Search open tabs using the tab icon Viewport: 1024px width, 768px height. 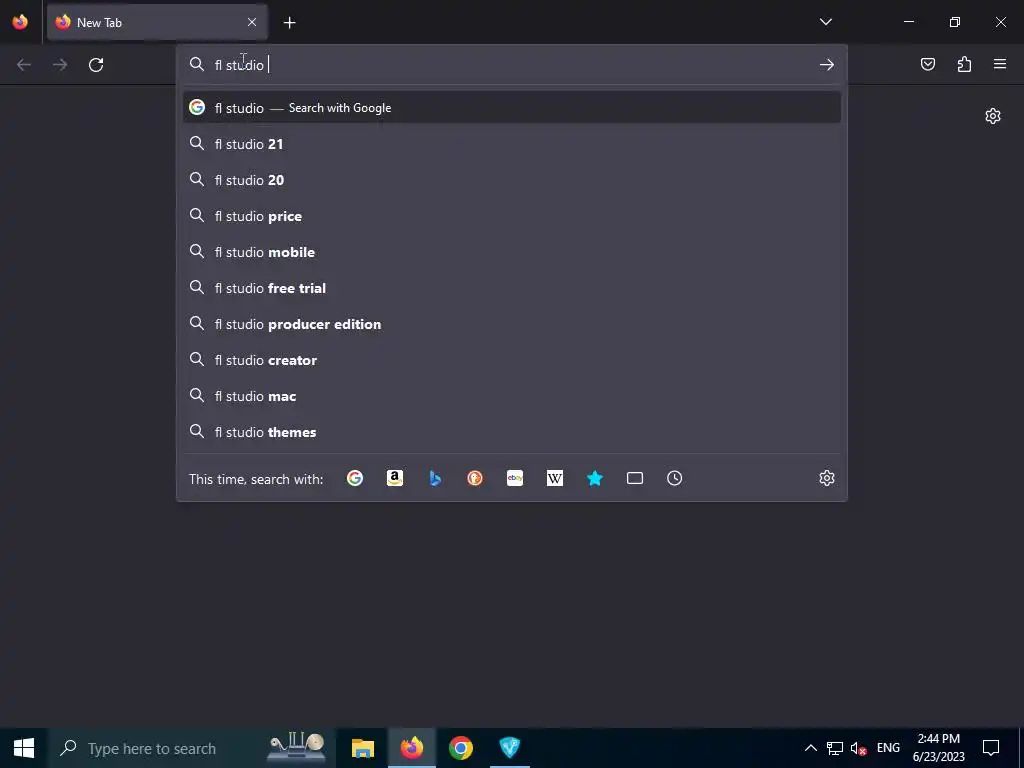tap(635, 479)
